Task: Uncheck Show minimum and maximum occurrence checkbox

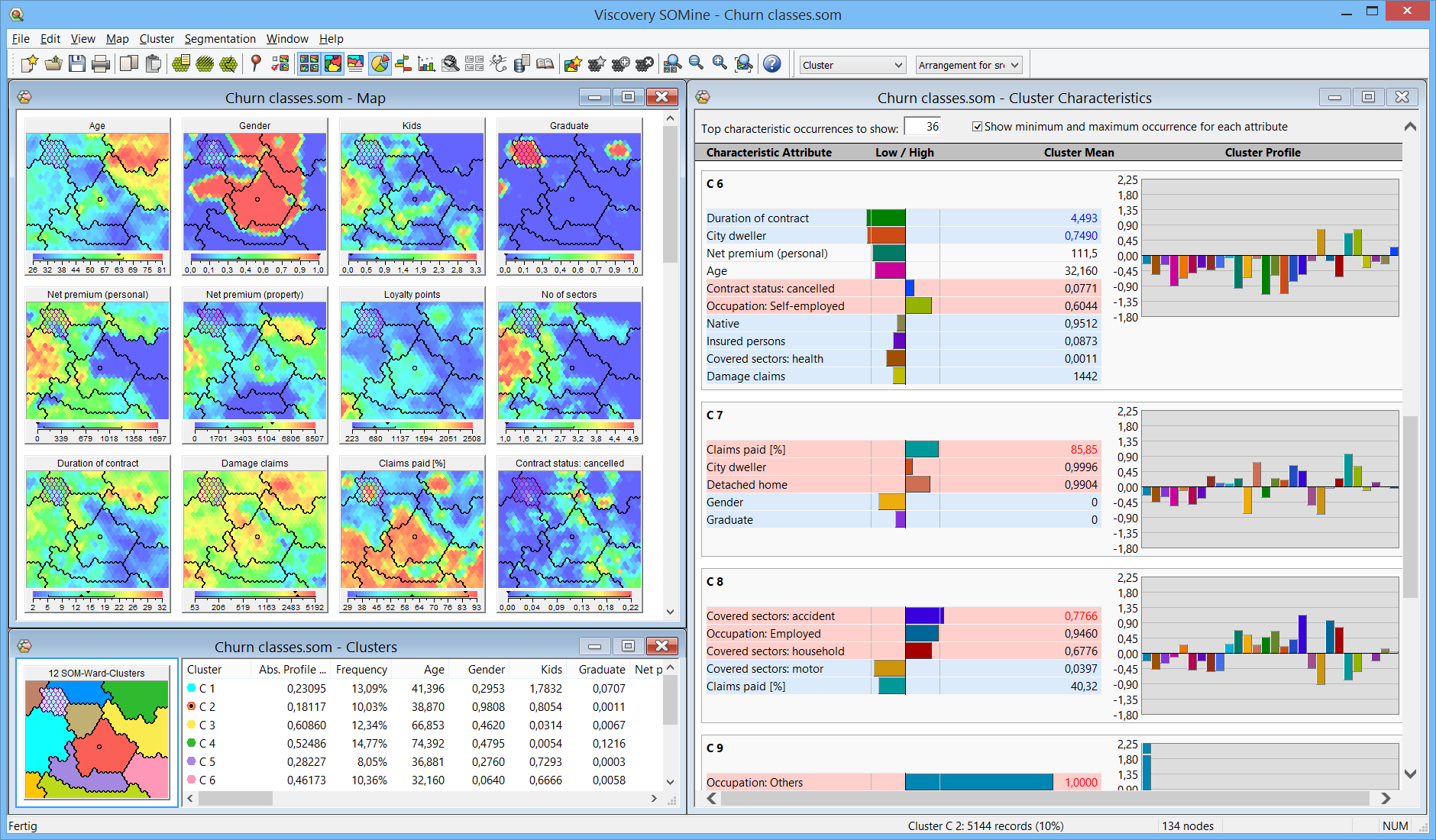Action: click(977, 127)
